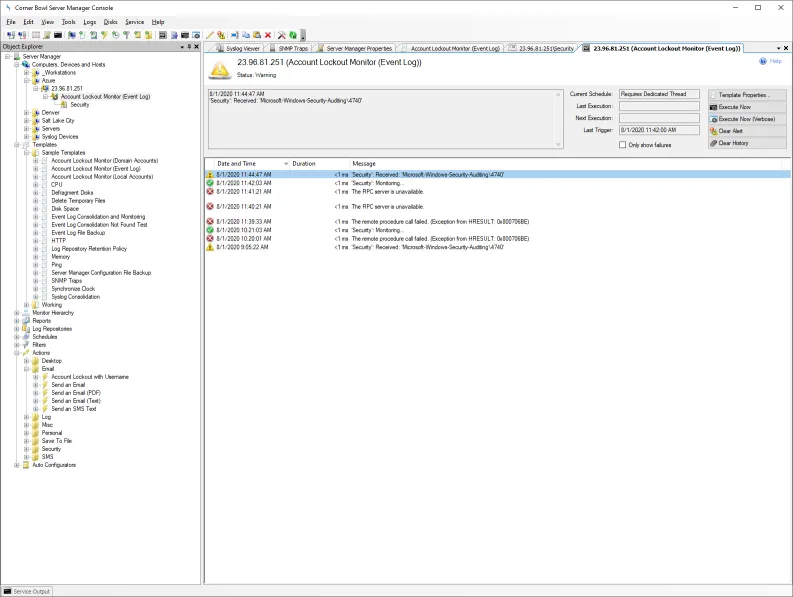The height and width of the screenshot is (597, 793).
Task: Enable the Only show failures checkbox
Action: 623,145
